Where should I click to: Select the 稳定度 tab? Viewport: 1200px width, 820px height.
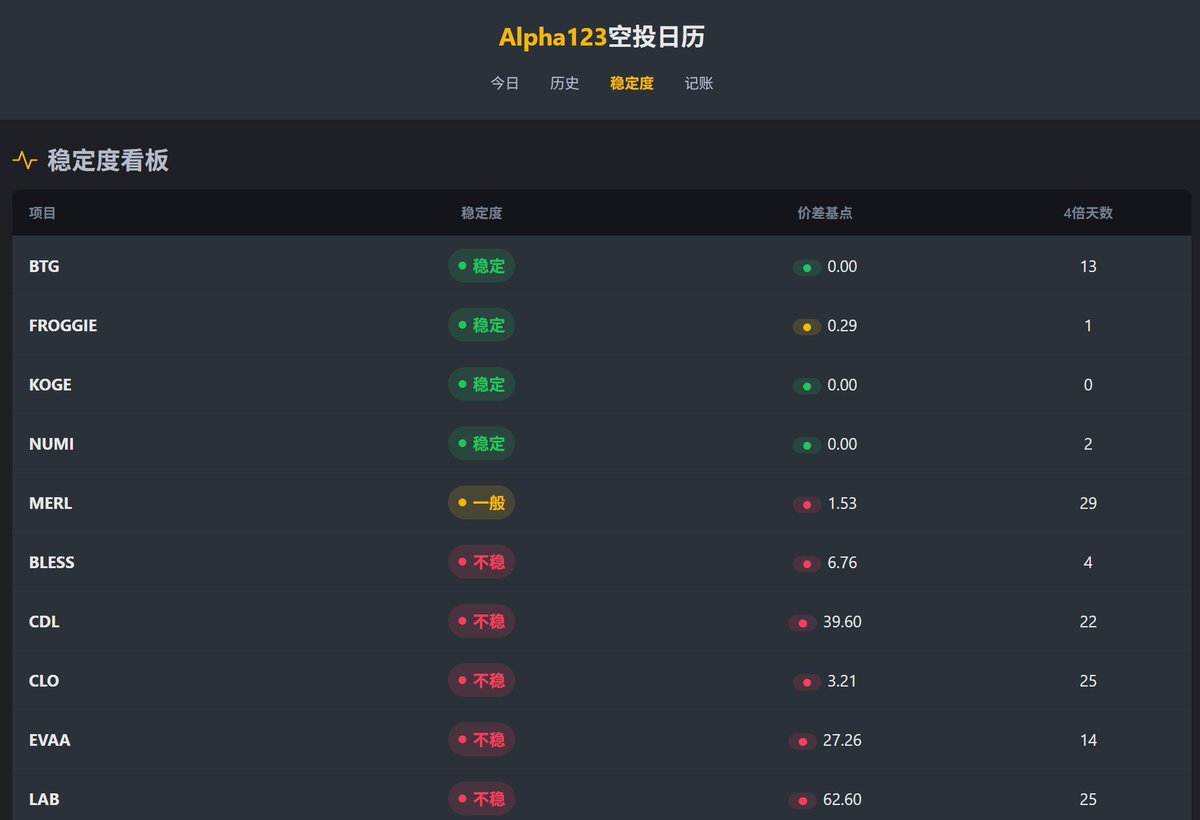tap(632, 84)
